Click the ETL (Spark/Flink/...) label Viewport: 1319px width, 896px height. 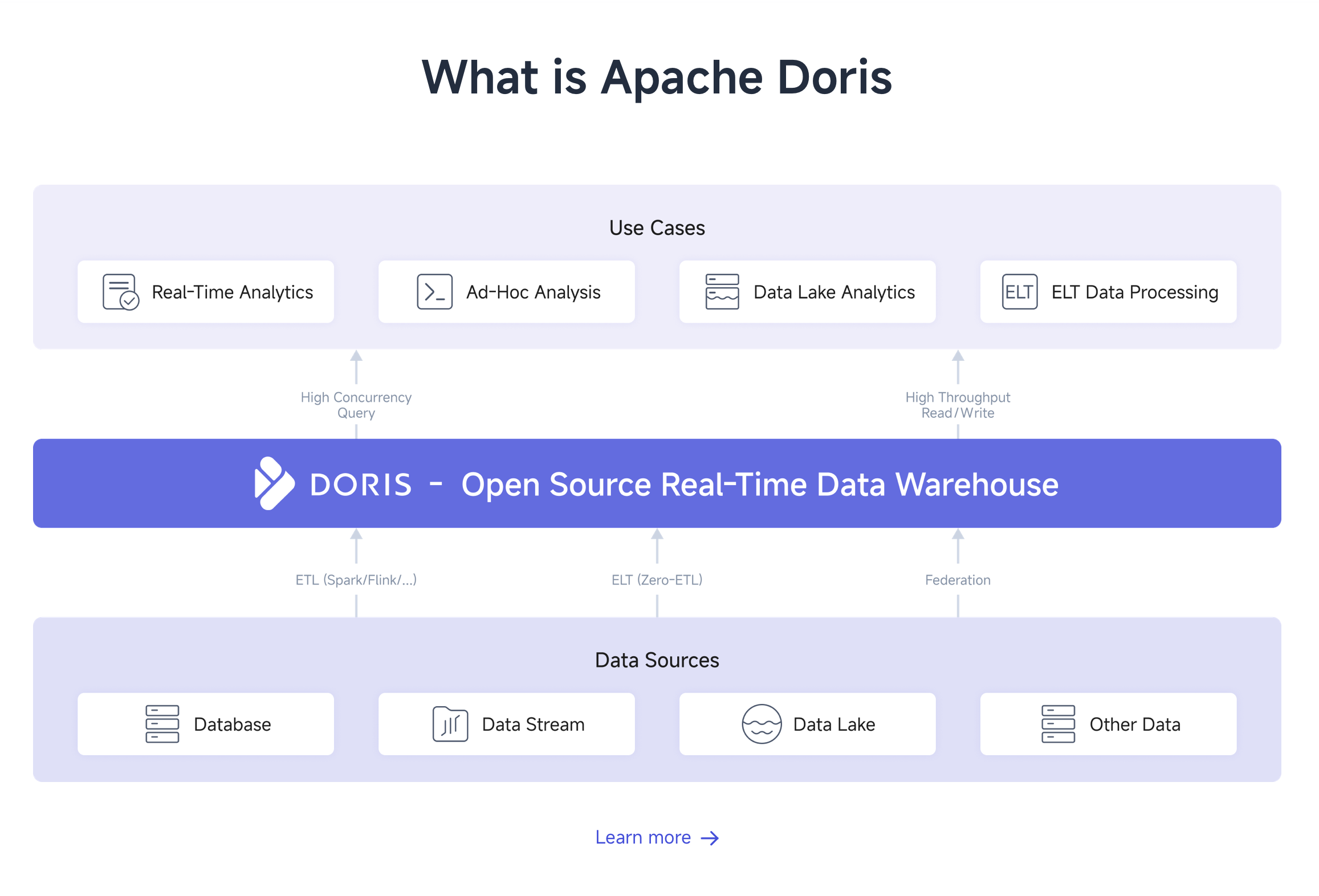[x=356, y=580]
